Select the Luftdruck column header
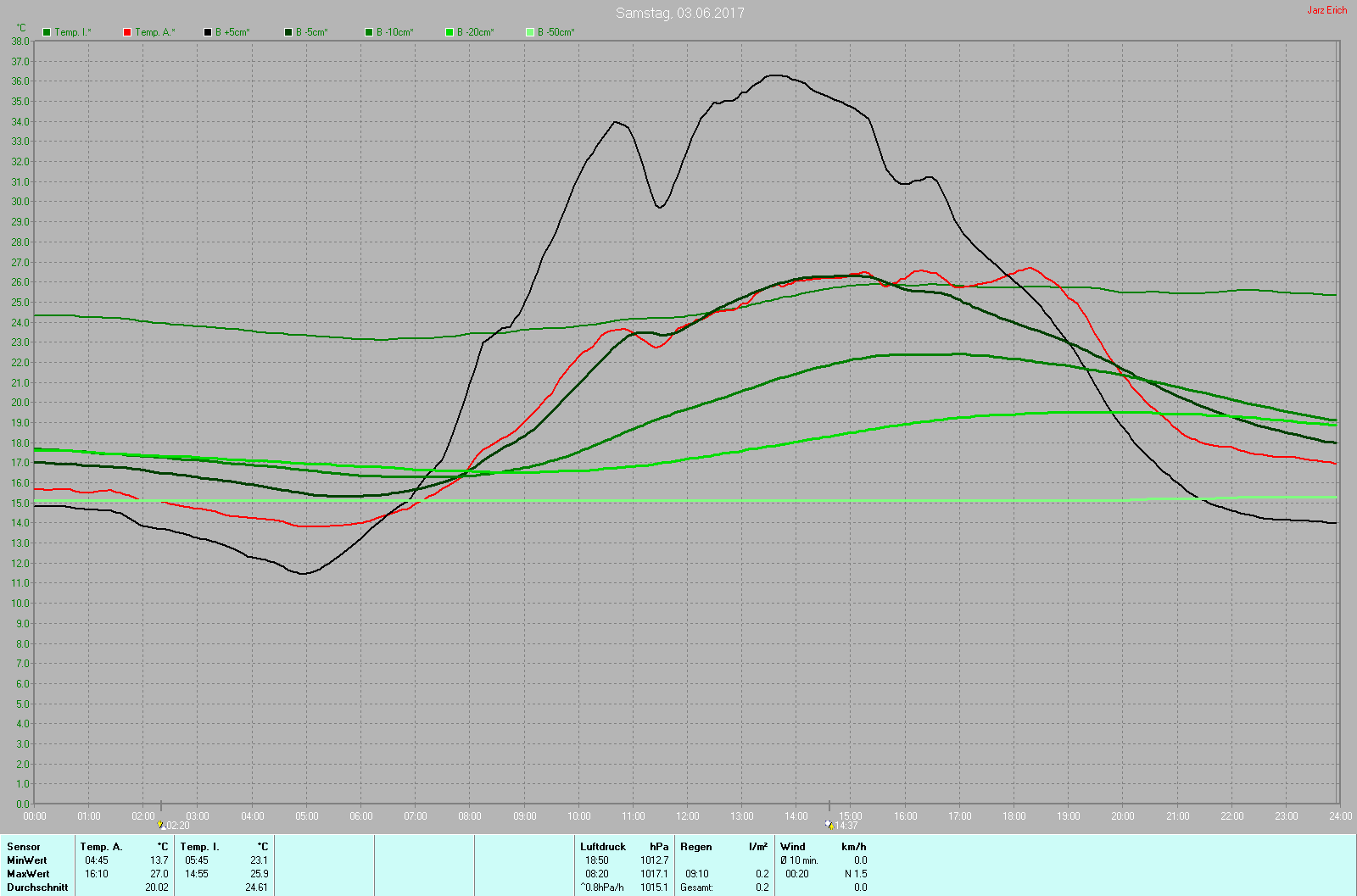1357x896 pixels. tap(602, 847)
